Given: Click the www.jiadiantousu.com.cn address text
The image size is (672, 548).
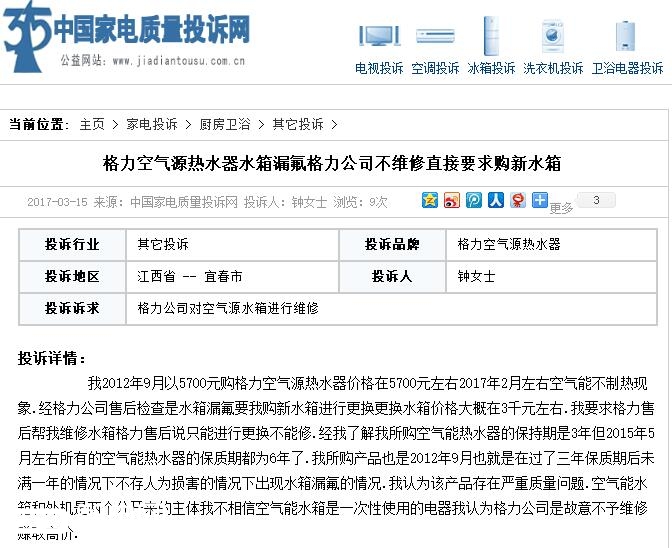Looking at the screenshot, I should [x=179, y=61].
